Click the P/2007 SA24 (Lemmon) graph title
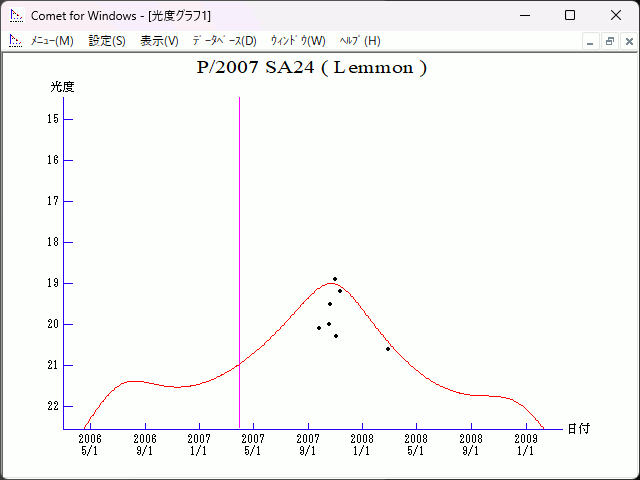 pyautogui.click(x=312, y=68)
